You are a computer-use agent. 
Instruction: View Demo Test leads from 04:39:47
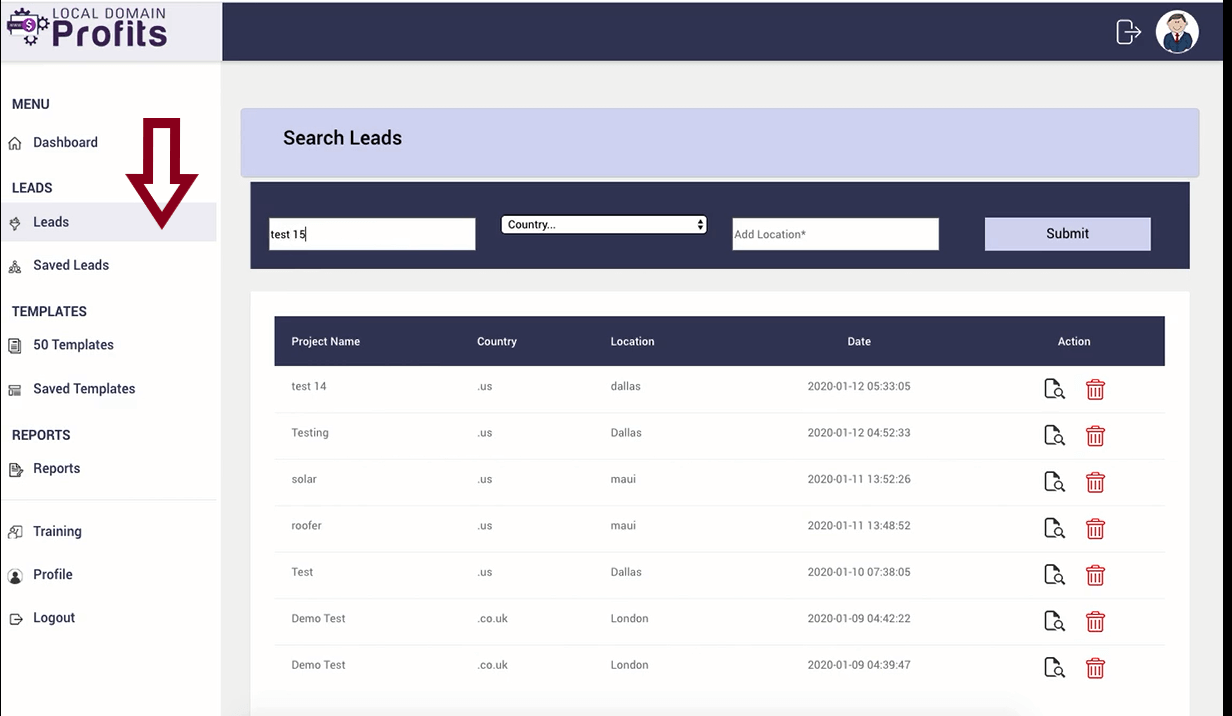tap(1054, 667)
